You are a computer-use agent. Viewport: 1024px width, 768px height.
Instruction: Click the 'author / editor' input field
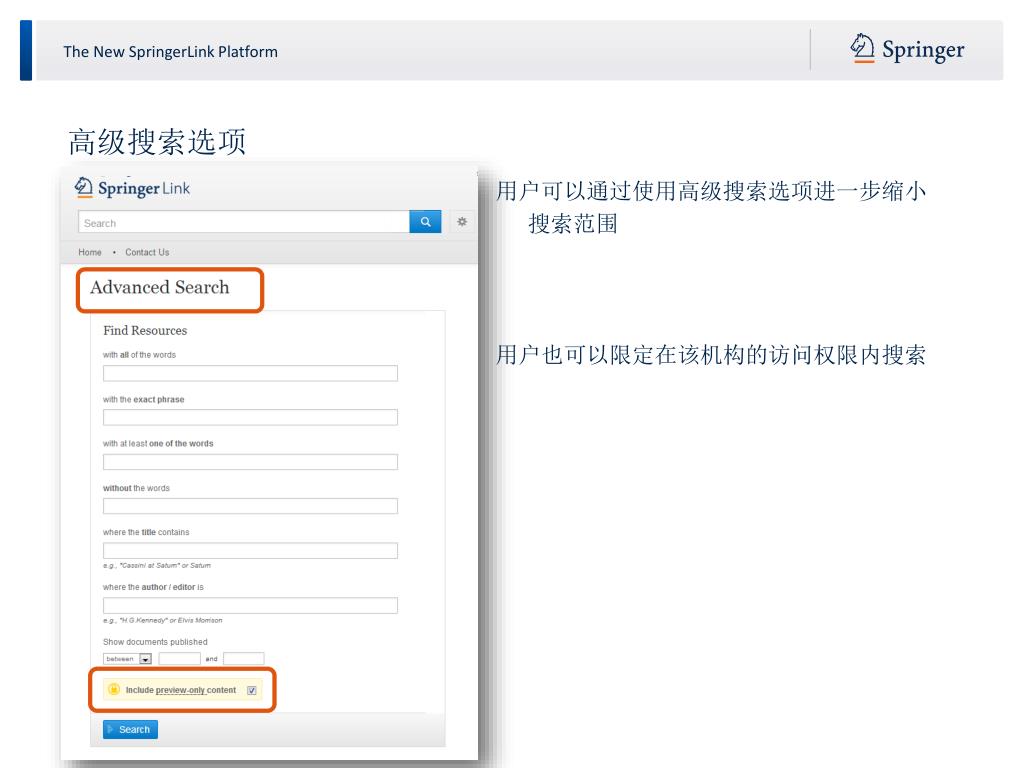coord(250,605)
